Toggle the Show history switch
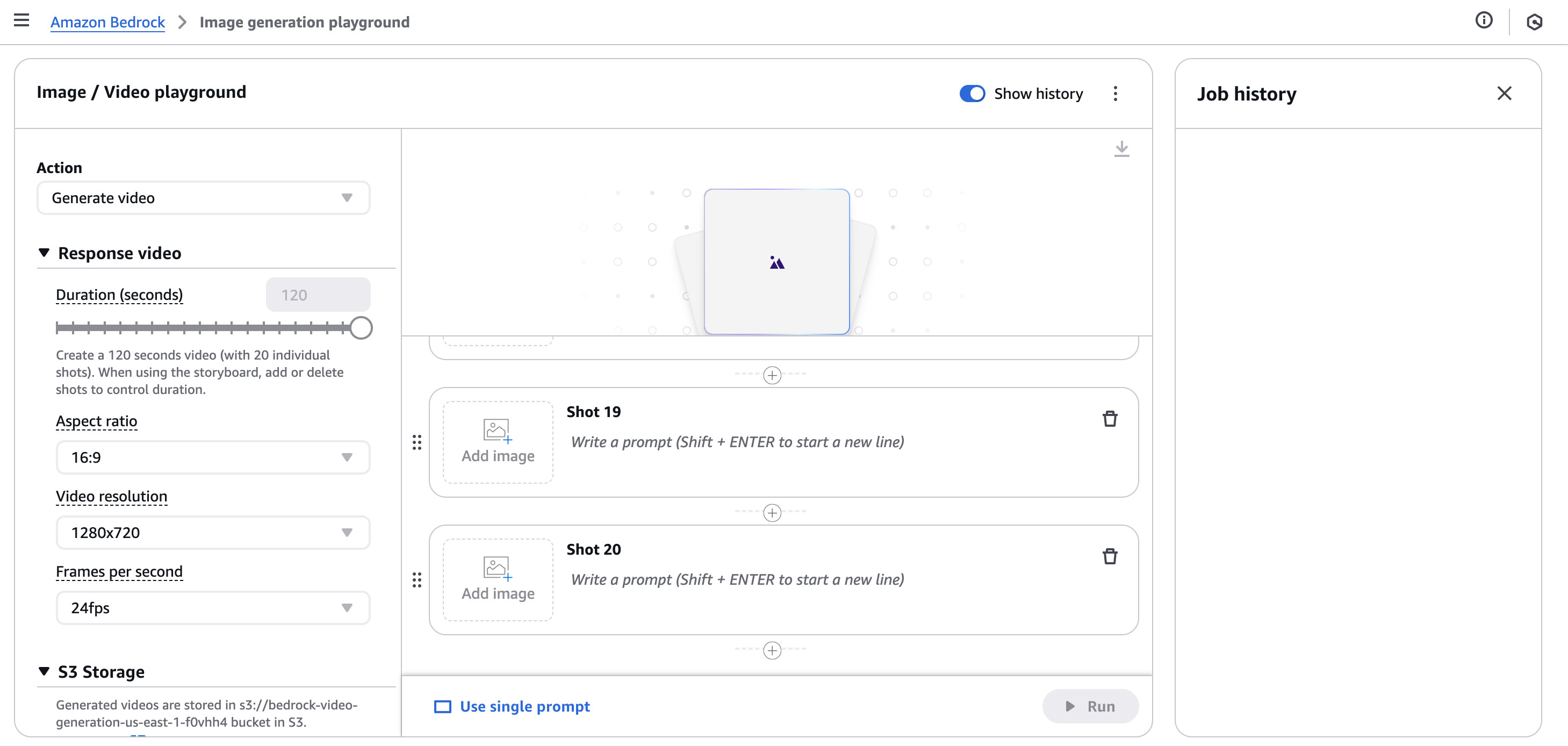Image resolution: width=1568 pixels, height=746 pixels. [972, 93]
